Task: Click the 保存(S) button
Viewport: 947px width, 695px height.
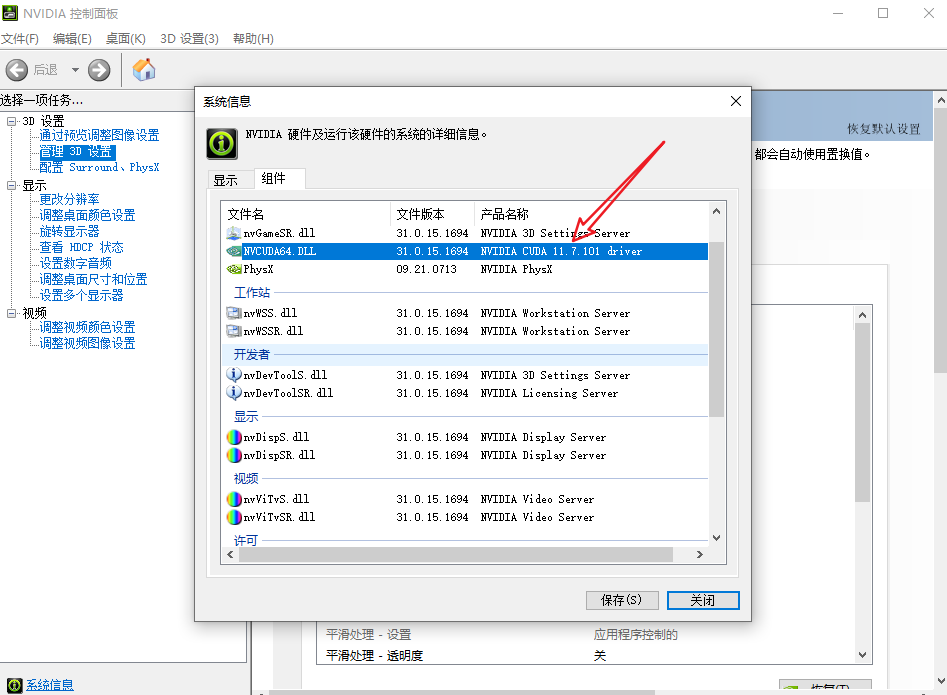Action: click(622, 600)
